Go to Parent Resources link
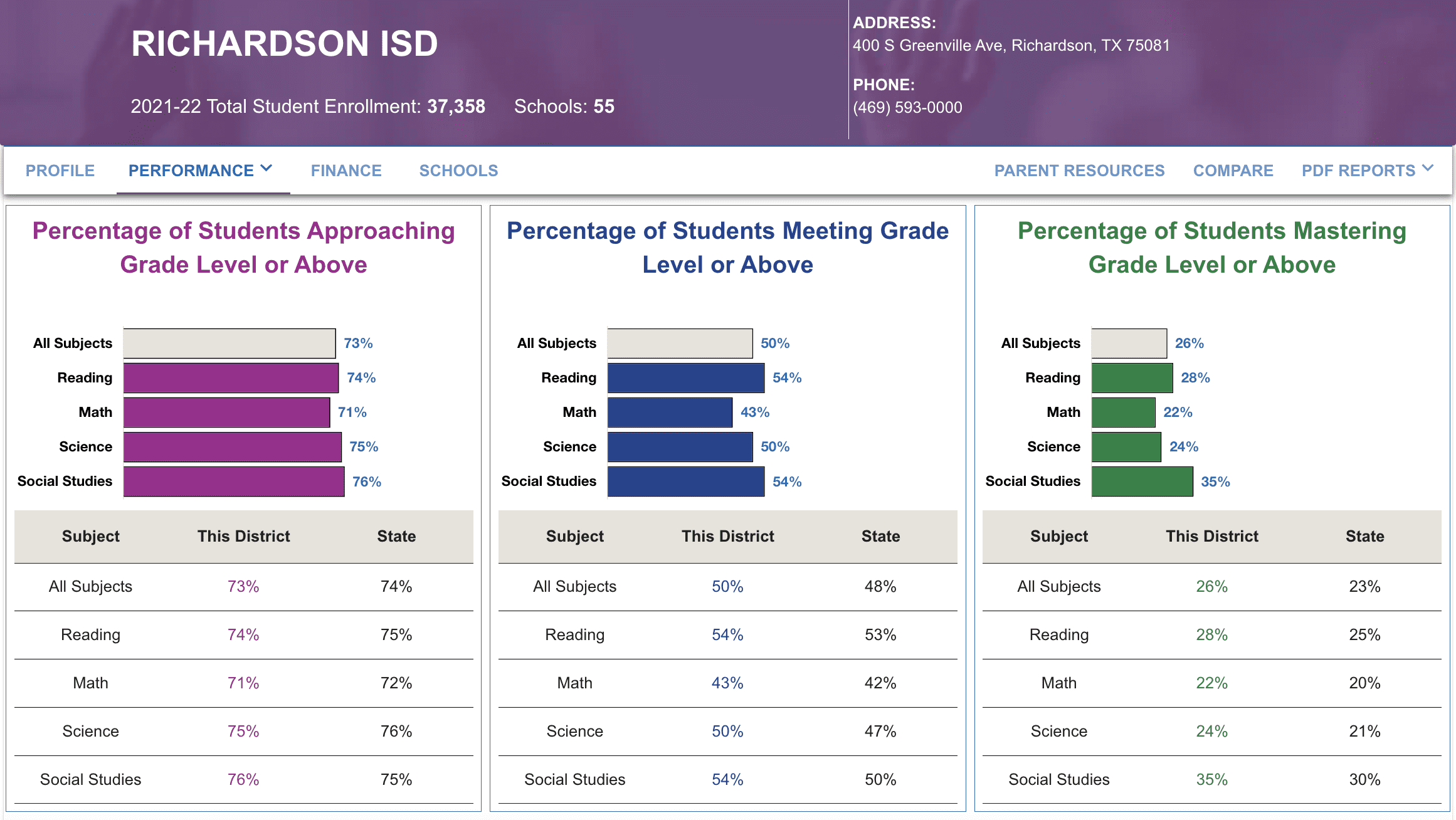 pyautogui.click(x=1079, y=171)
